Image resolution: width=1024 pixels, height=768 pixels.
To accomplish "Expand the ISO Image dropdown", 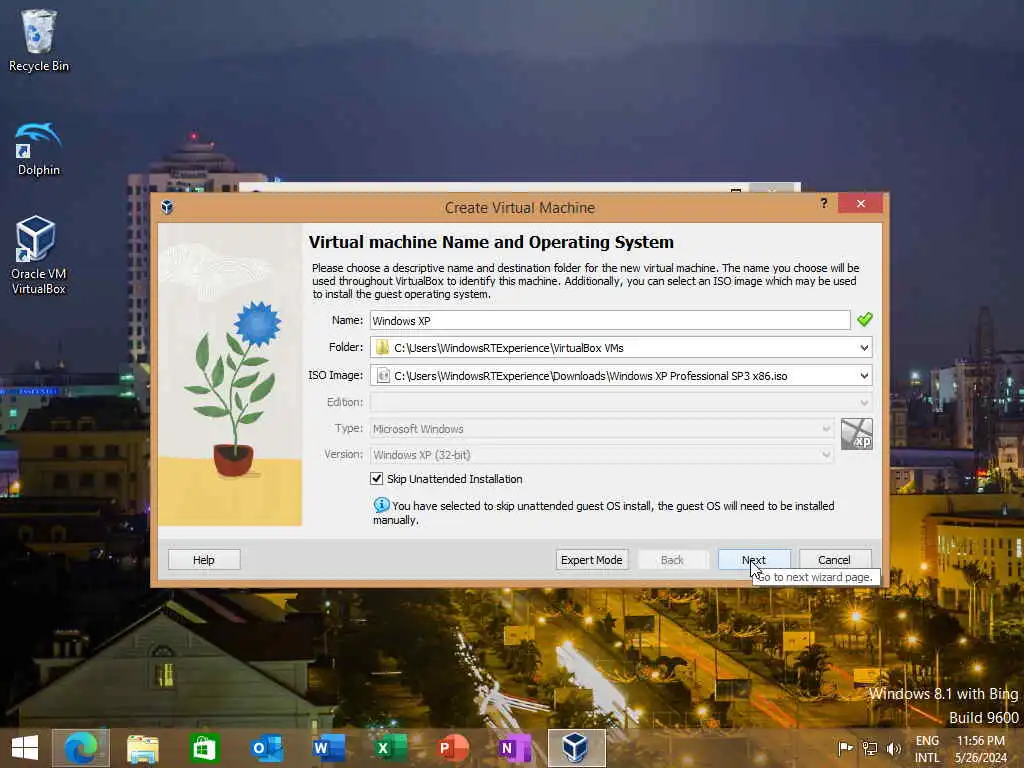I will (864, 376).
